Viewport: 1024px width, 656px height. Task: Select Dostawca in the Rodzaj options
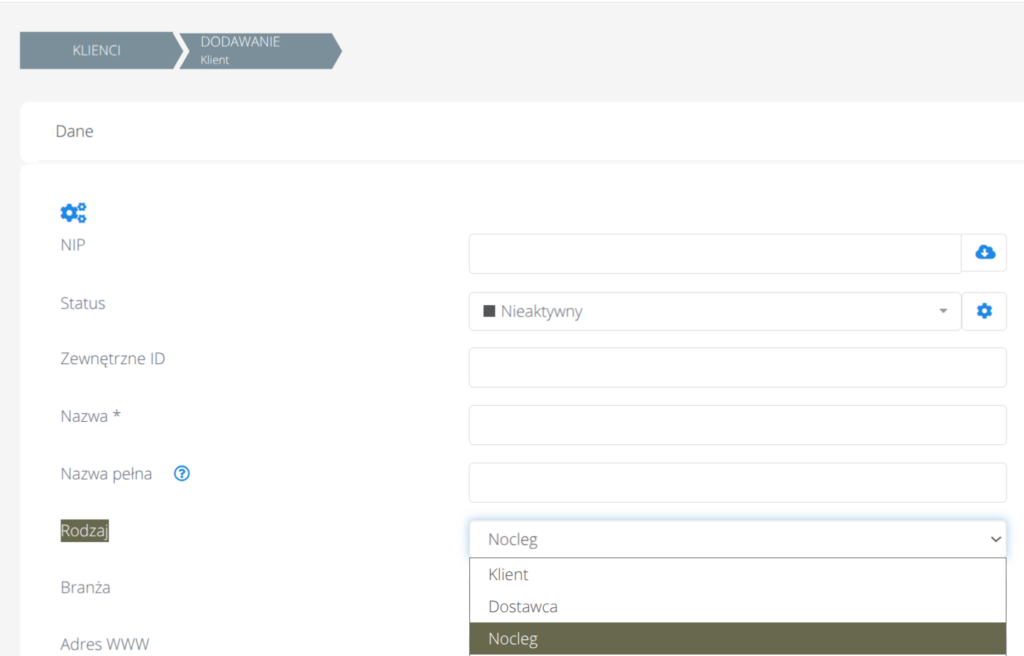coord(522,607)
